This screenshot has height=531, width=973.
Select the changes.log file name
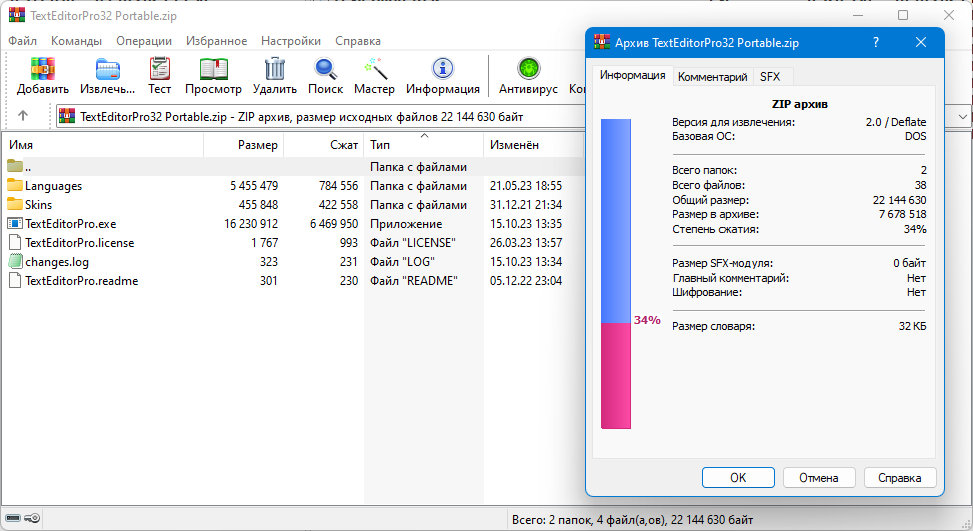point(57,262)
